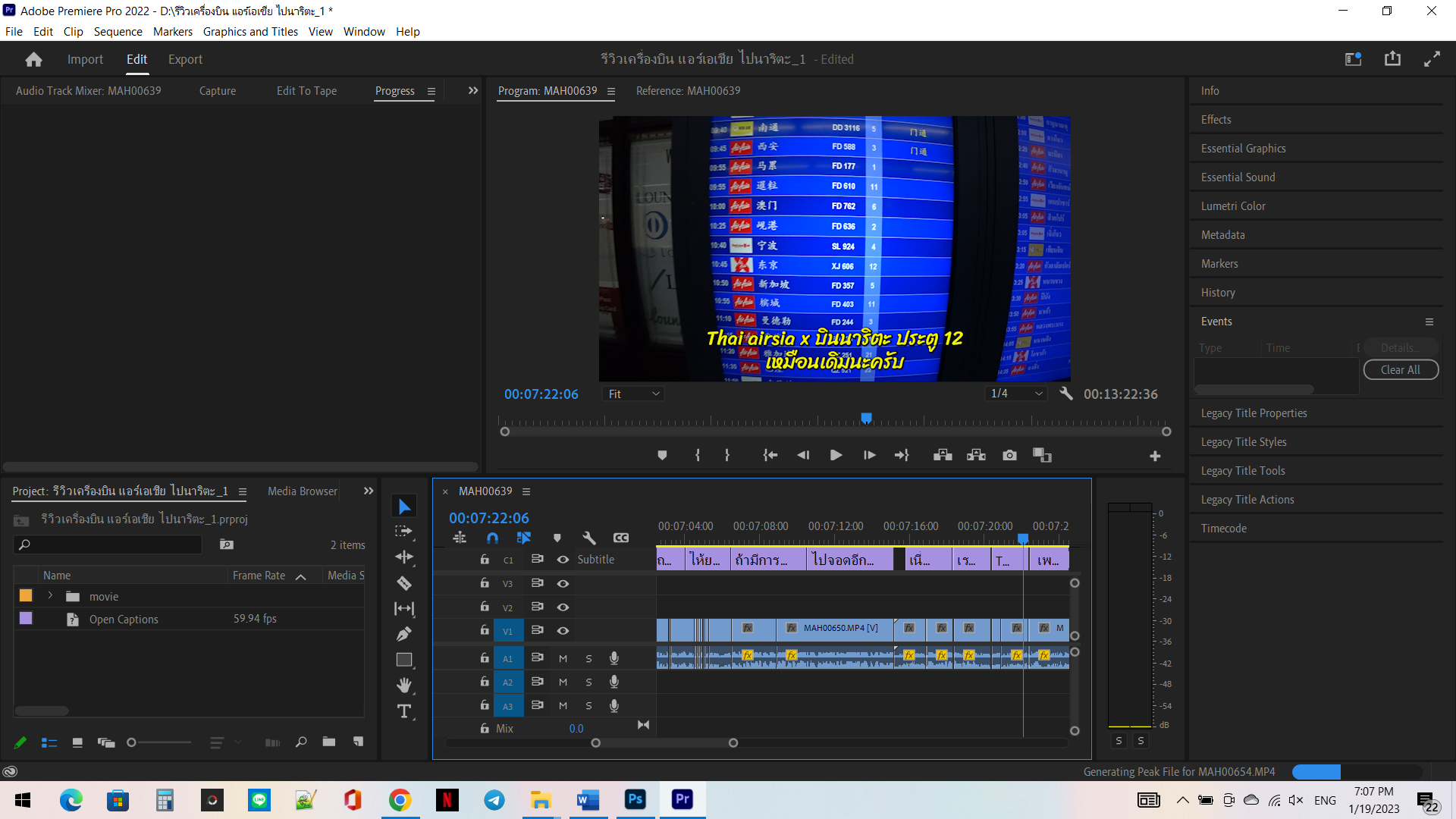Image resolution: width=1456 pixels, height=819 pixels.
Task: Open Essential Graphics panel
Action: [x=1243, y=148]
